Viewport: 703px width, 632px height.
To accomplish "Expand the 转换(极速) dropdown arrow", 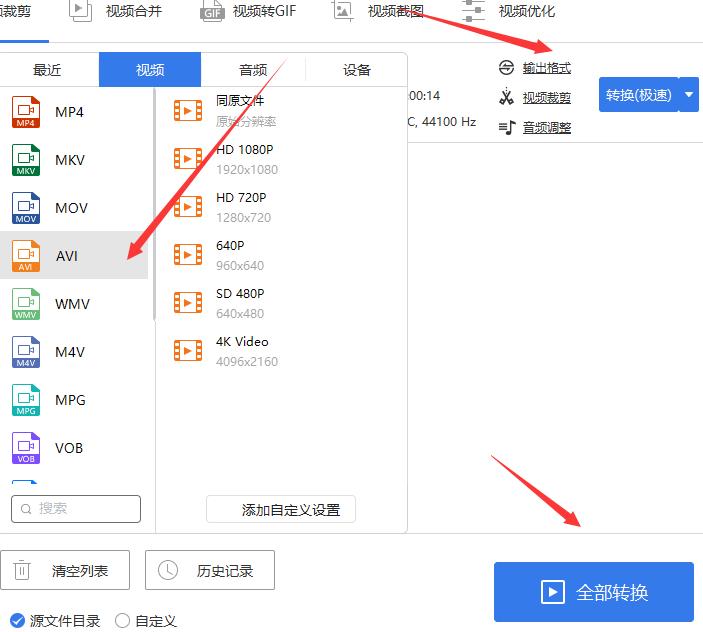I will point(689,95).
